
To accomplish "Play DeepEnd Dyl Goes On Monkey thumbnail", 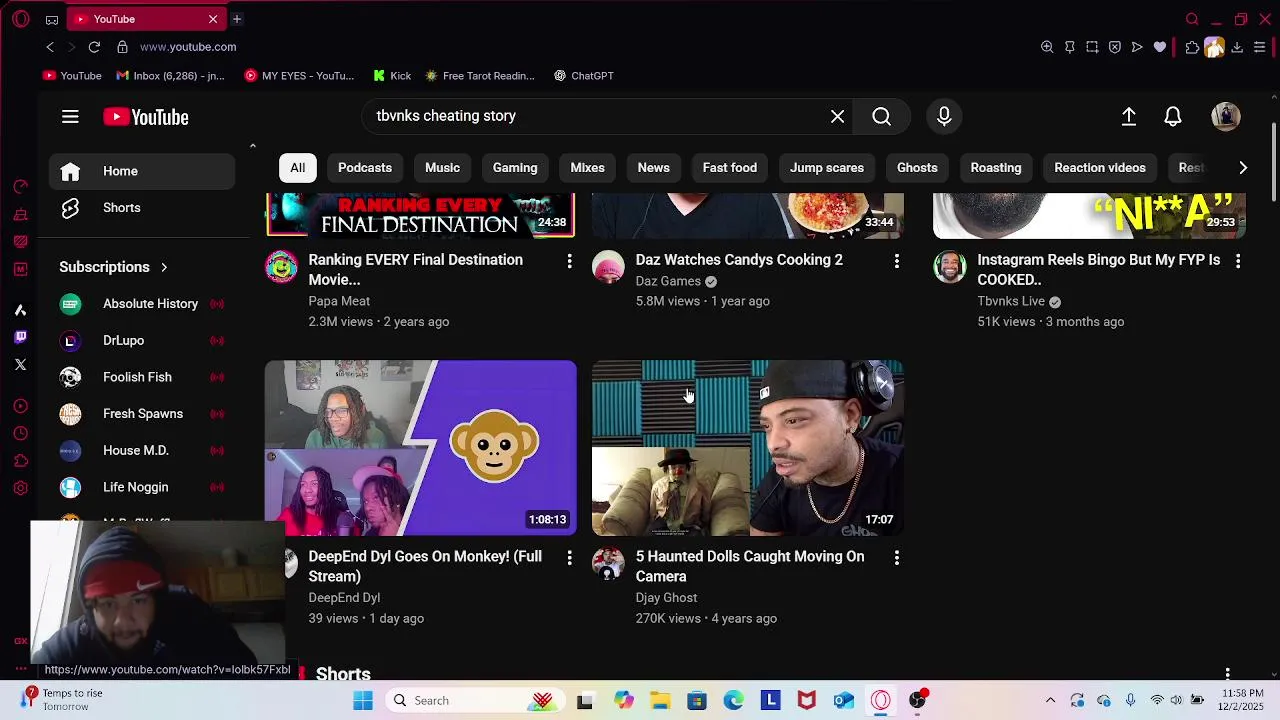I will click(x=421, y=448).
